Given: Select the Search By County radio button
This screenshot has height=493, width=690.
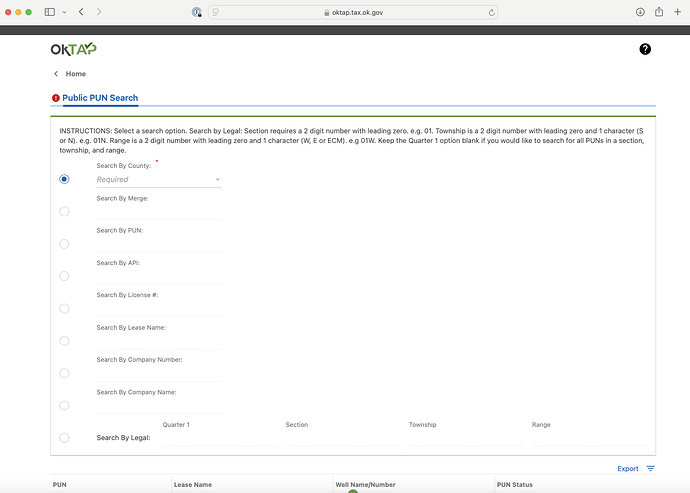Looking at the screenshot, I should coord(64,179).
